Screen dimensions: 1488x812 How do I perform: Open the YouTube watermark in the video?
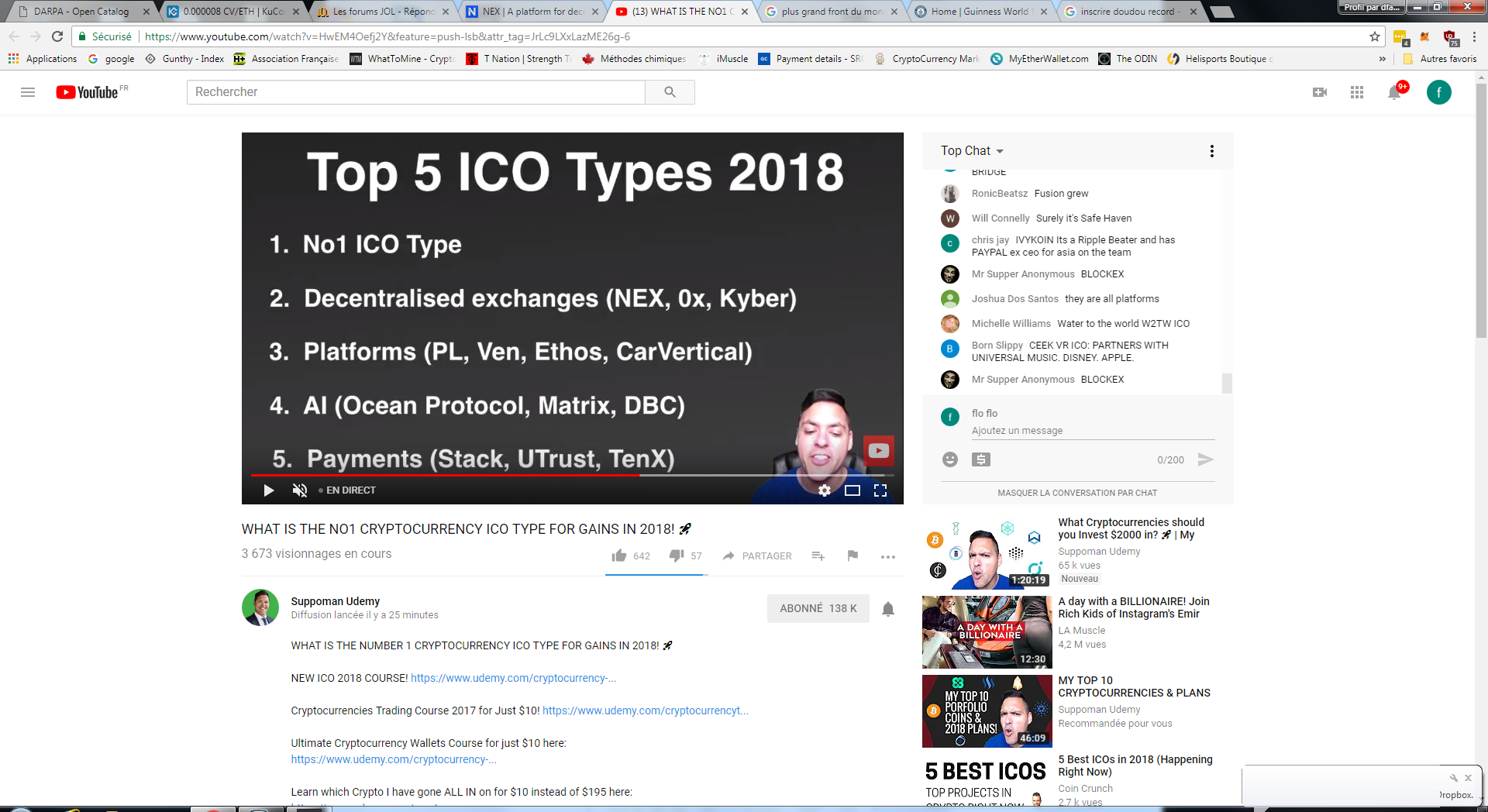pyautogui.click(x=878, y=451)
